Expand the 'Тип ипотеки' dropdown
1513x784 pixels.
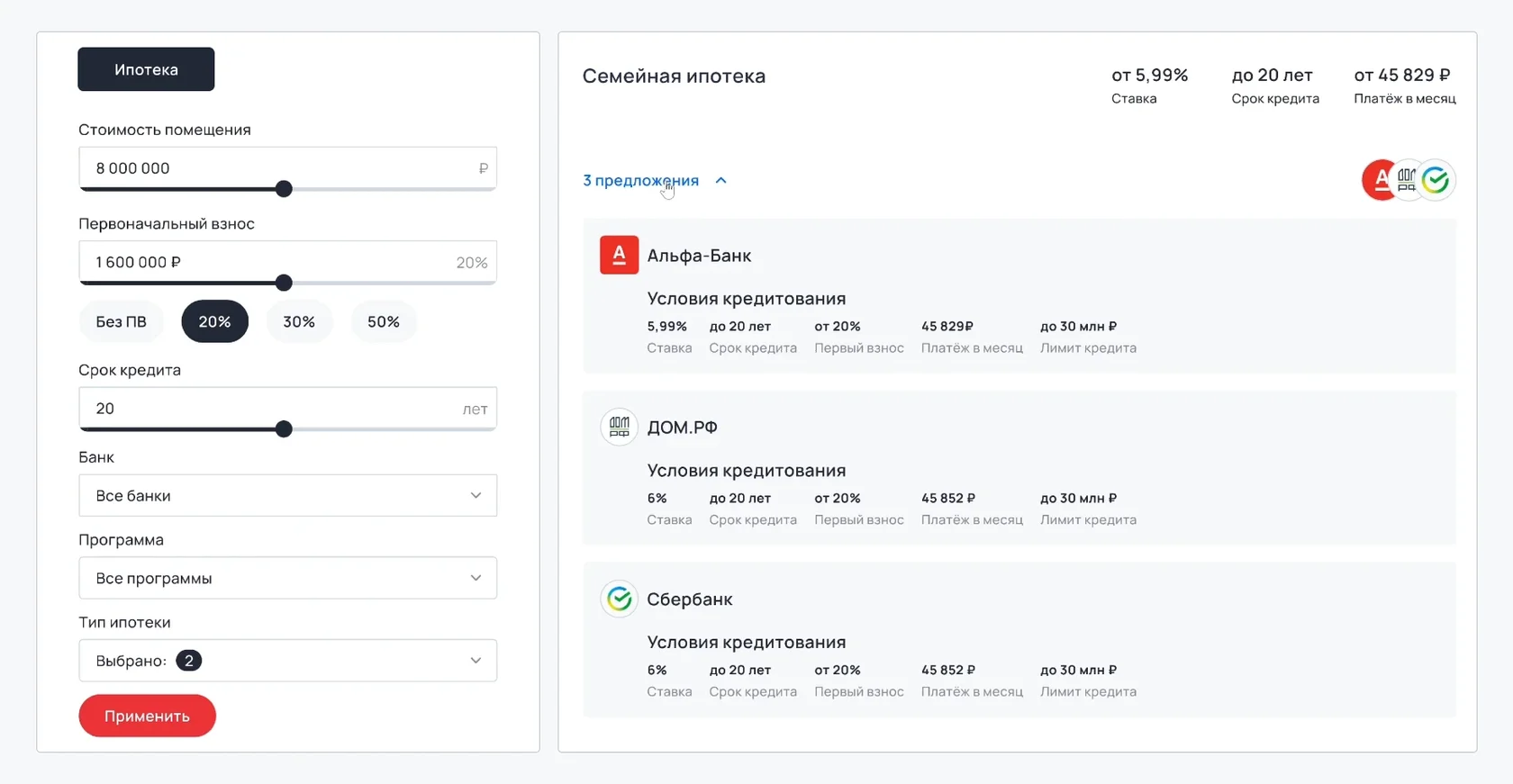click(x=287, y=661)
